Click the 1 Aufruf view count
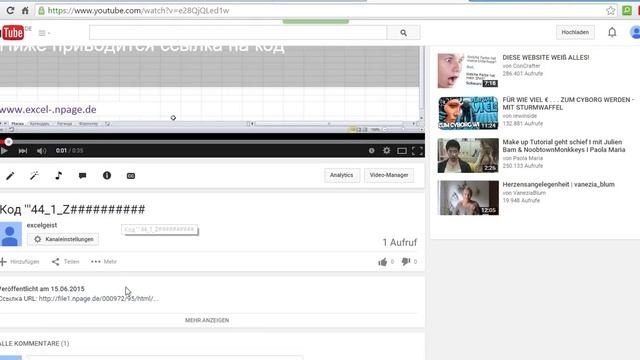 tap(400, 242)
